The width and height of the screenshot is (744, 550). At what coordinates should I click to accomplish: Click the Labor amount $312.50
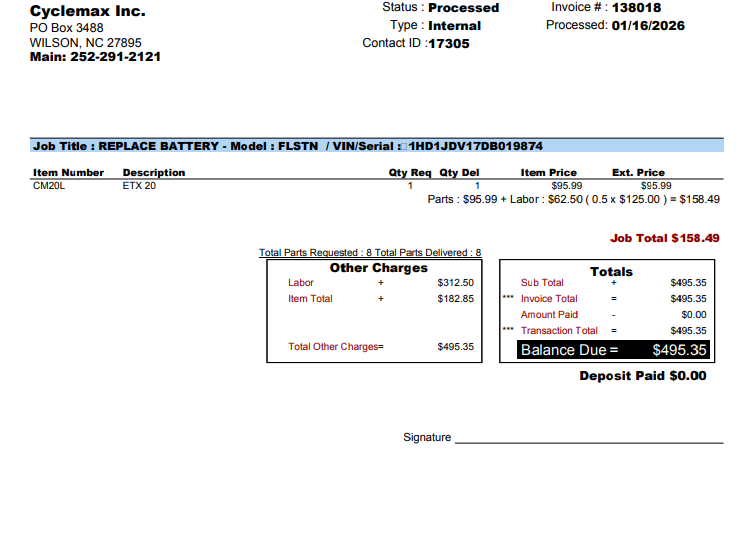pos(455,283)
